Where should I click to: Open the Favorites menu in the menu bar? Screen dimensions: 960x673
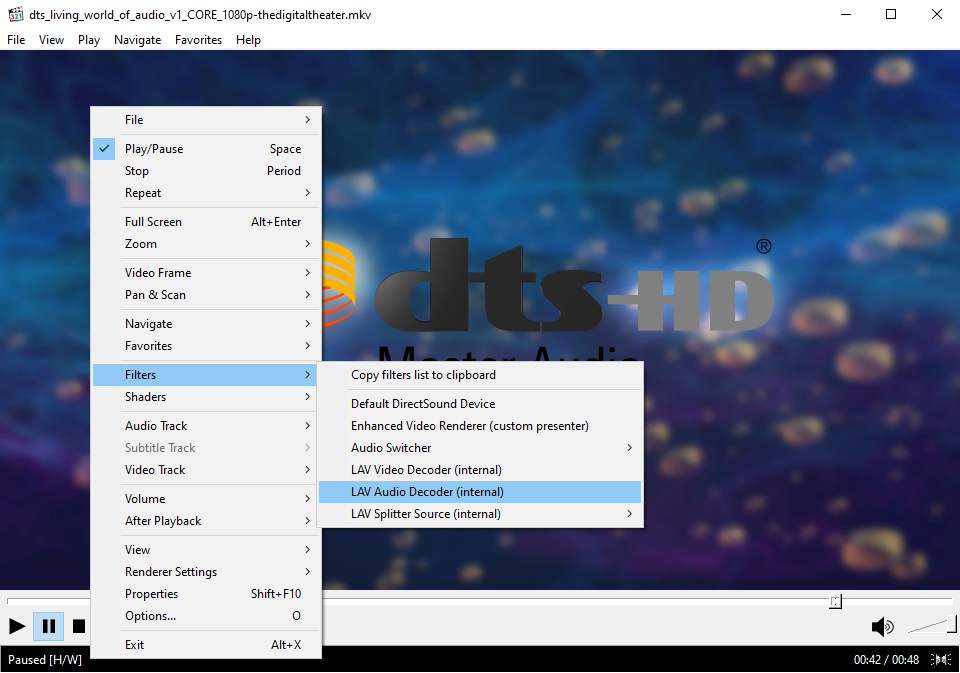coord(198,40)
